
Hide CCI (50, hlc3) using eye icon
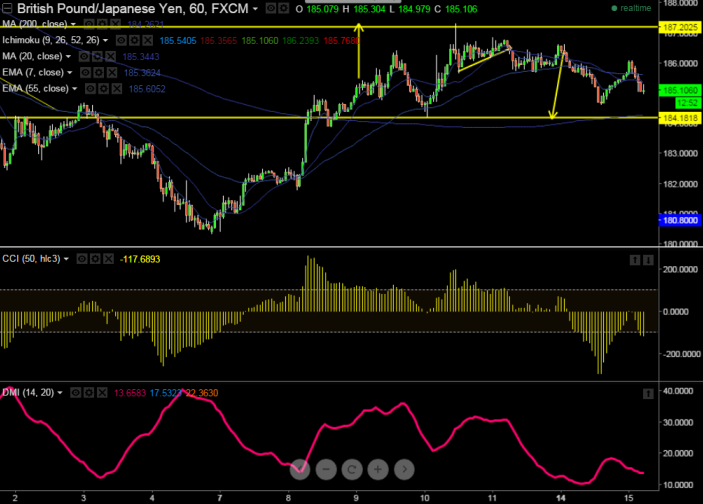(x=82, y=259)
